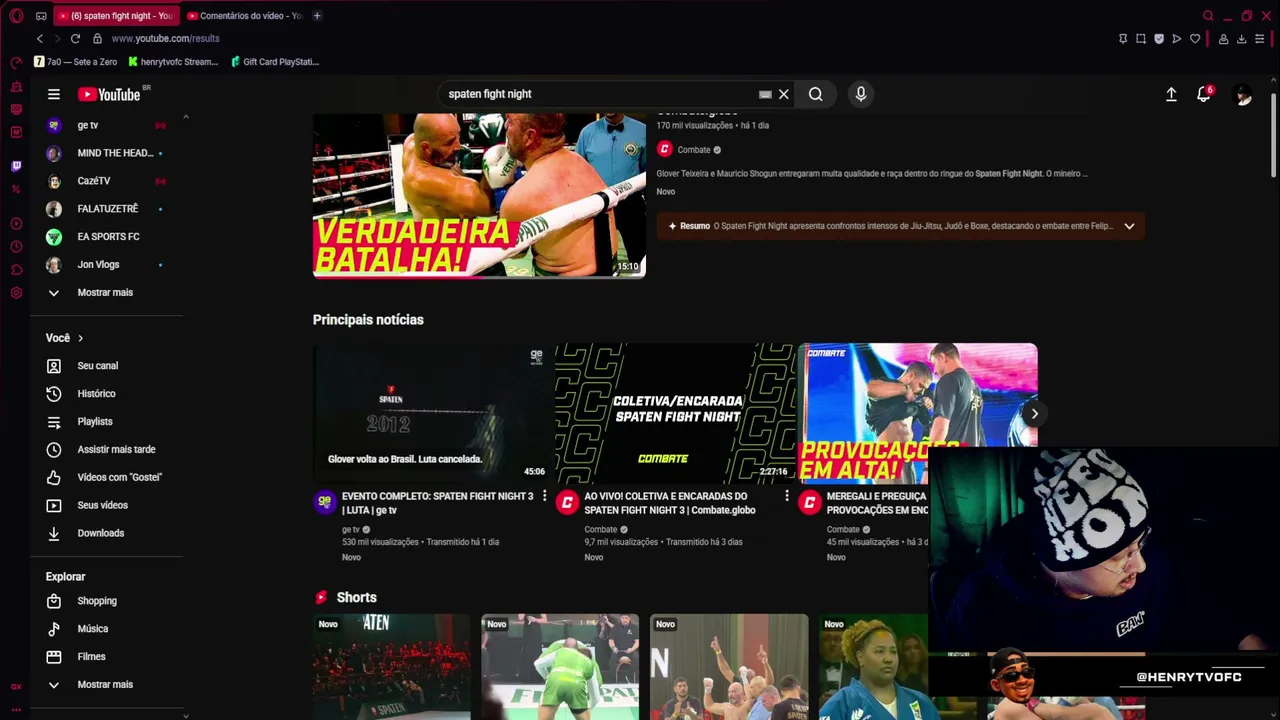Viewport: 1280px width, 720px height.
Task: Open tab search magnifier in title bar
Action: 1208,16
